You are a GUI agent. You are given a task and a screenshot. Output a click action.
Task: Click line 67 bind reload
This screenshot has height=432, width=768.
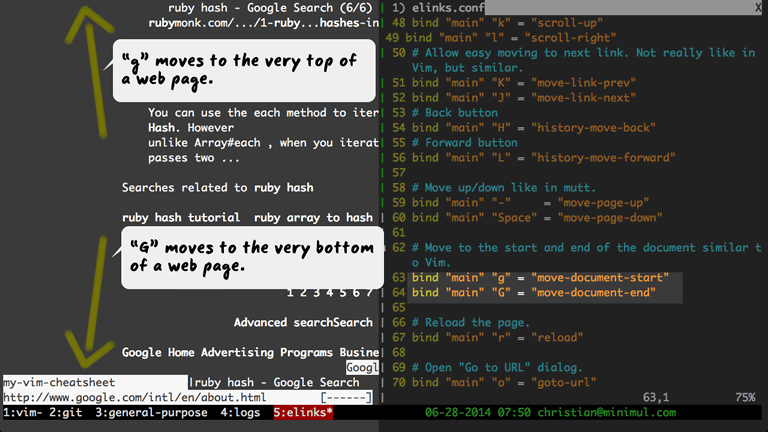497,337
